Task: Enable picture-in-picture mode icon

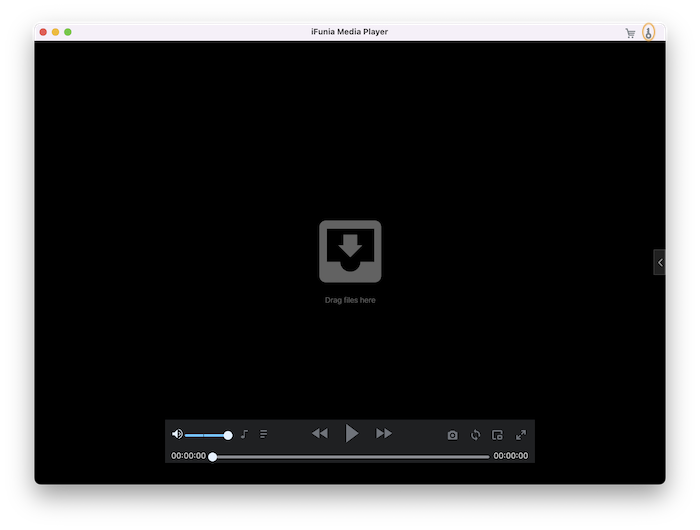Action: 497,435
